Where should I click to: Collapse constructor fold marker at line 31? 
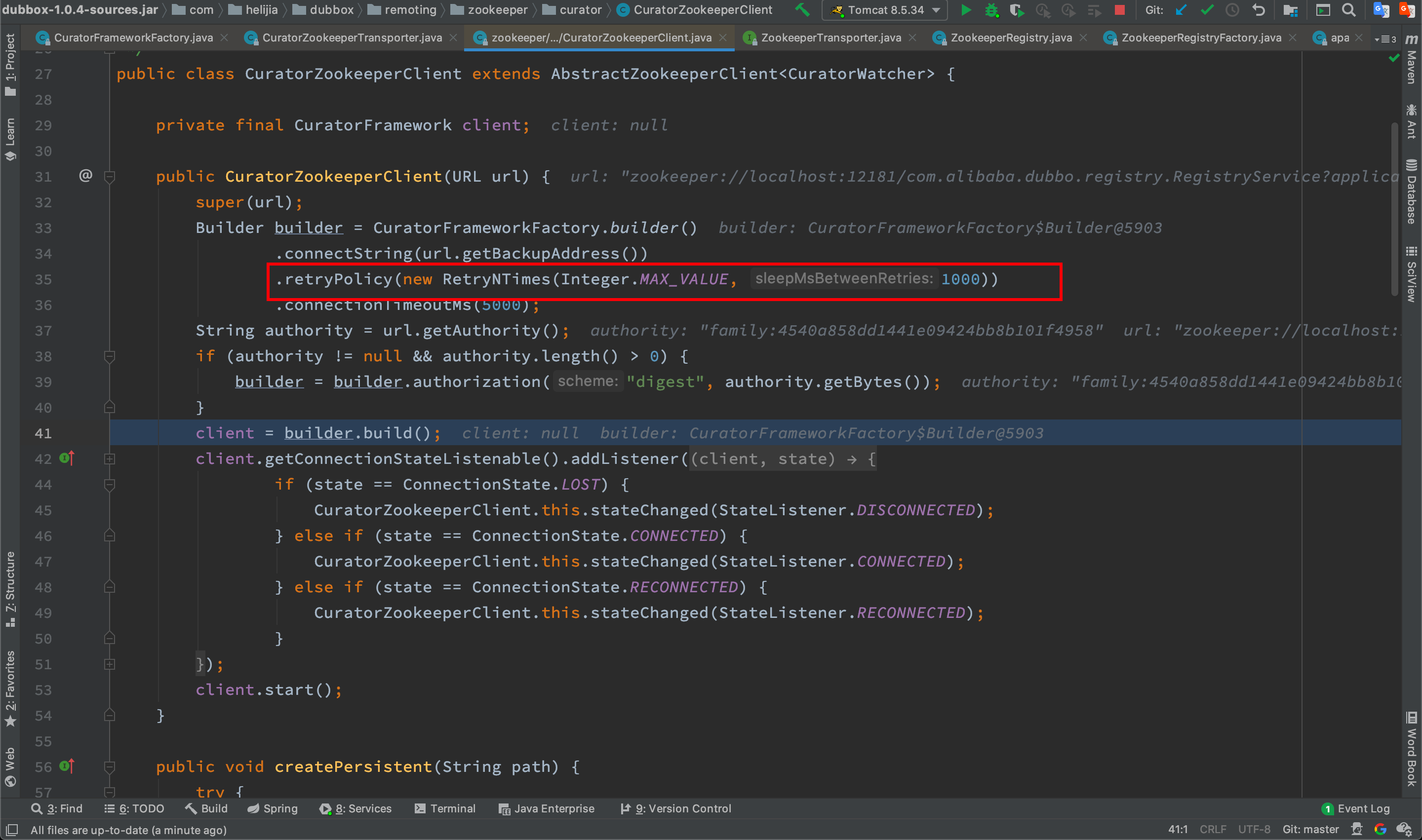[x=110, y=177]
